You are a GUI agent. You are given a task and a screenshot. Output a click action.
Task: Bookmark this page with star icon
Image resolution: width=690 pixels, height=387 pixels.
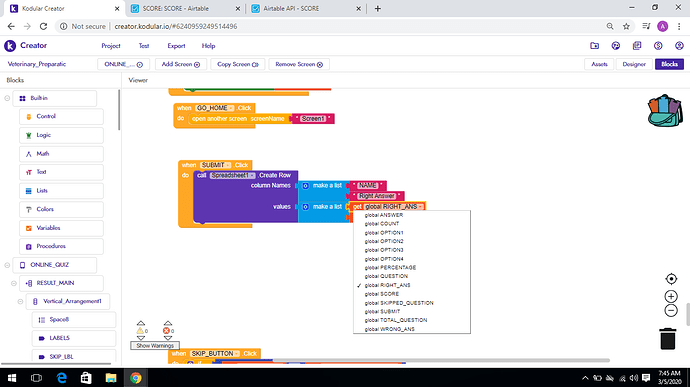(626, 26)
